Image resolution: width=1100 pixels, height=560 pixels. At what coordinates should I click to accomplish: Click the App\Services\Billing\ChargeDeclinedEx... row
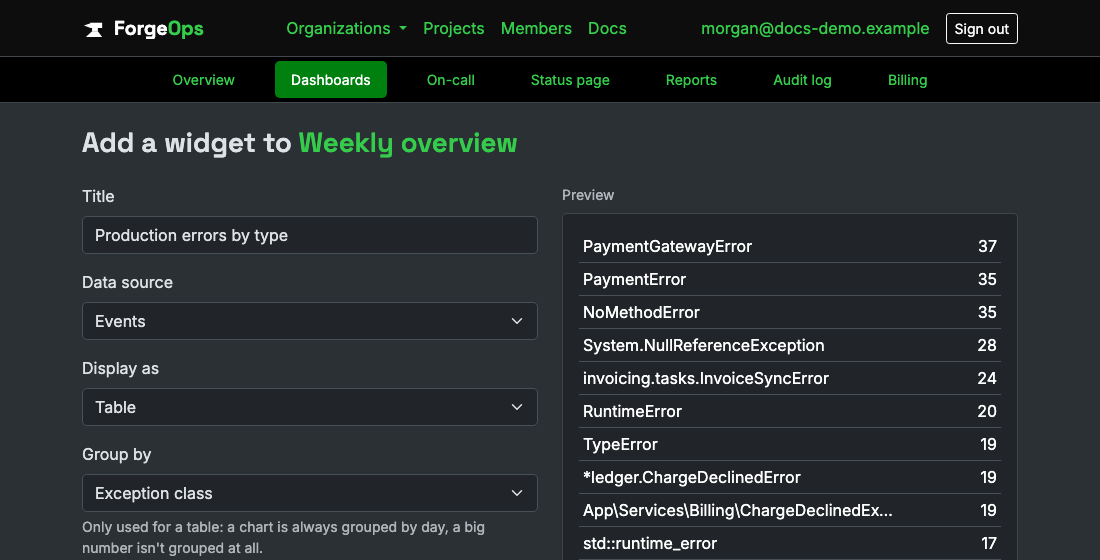pyautogui.click(x=790, y=510)
